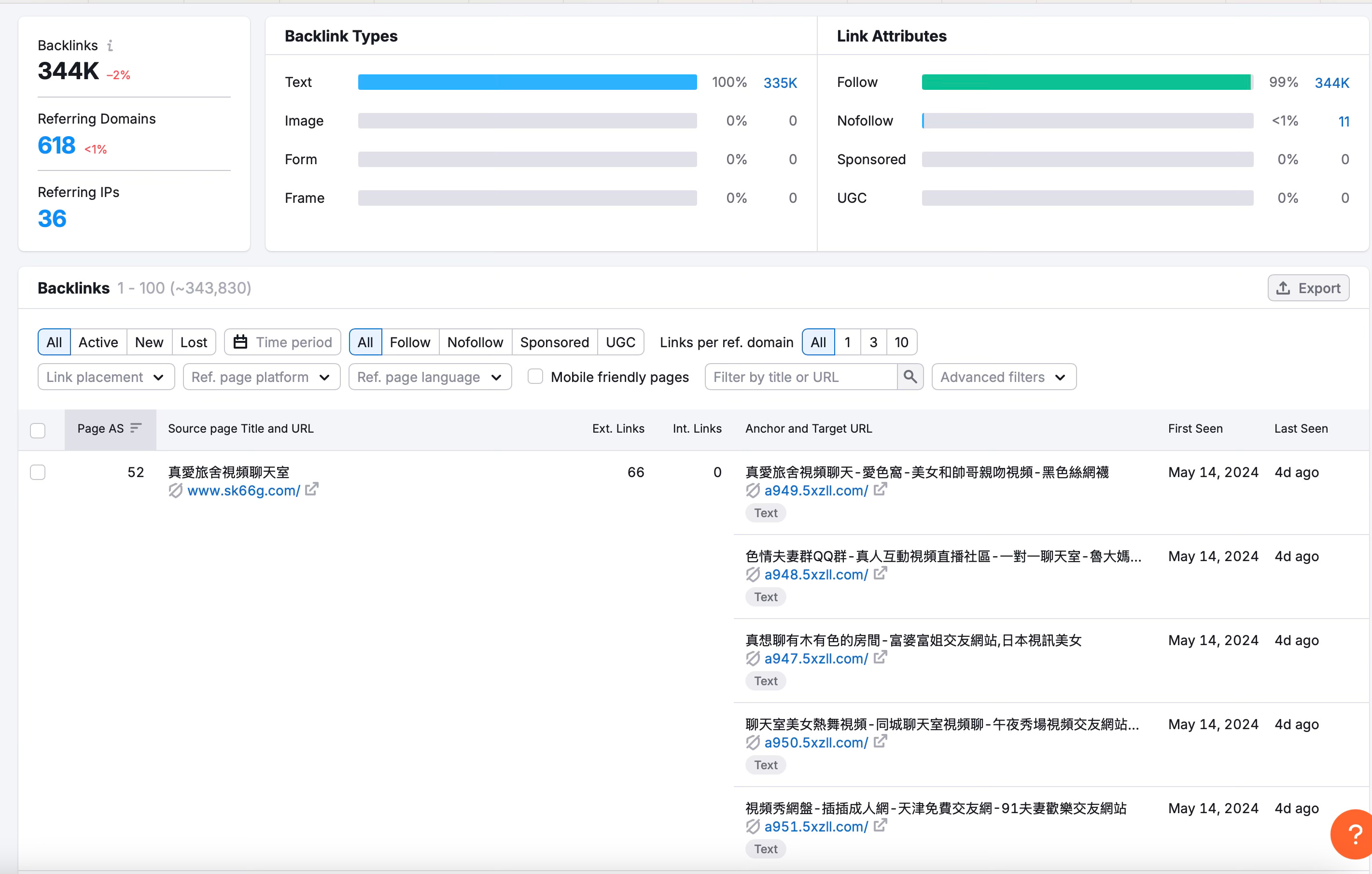The image size is (1372, 874).
Task: Click the calendar icon in Time period
Action: [240, 342]
